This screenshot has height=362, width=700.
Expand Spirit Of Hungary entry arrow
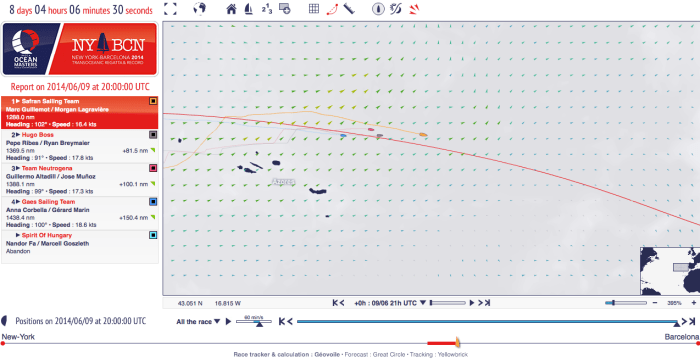(18, 235)
